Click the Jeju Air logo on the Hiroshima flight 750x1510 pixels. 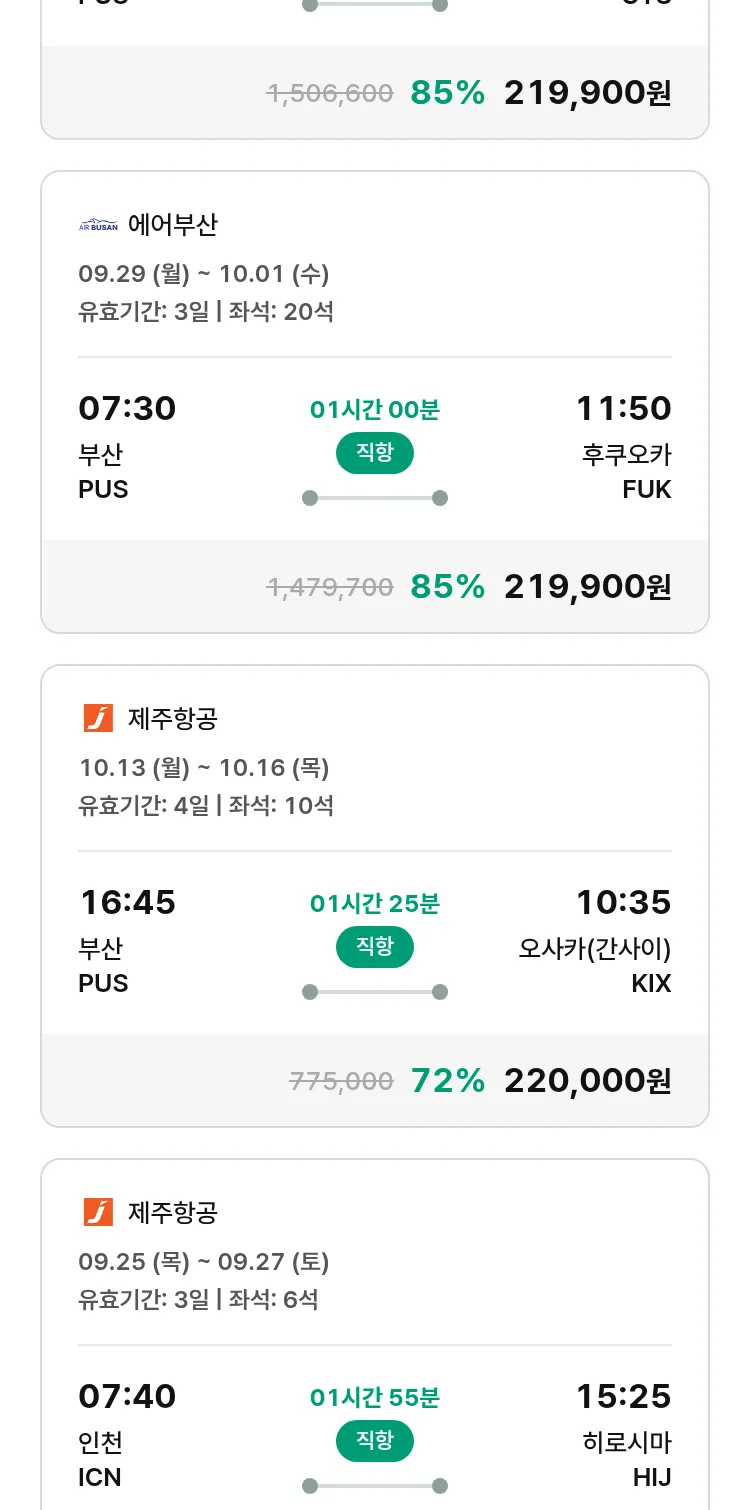[x=98, y=1212]
